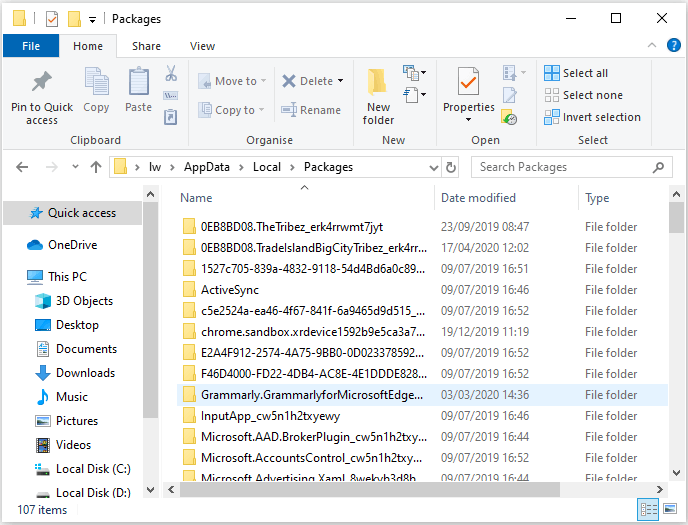Open the Properties ribbon button
Screen dimensions: 688x525
468,94
